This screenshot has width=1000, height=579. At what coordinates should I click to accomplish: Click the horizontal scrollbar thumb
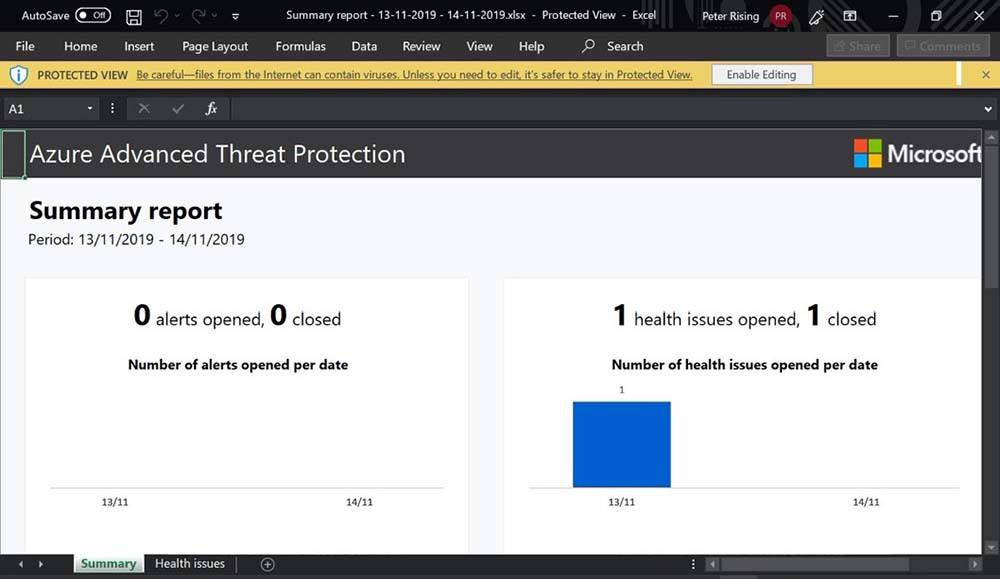pyautogui.click(x=814, y=564)
